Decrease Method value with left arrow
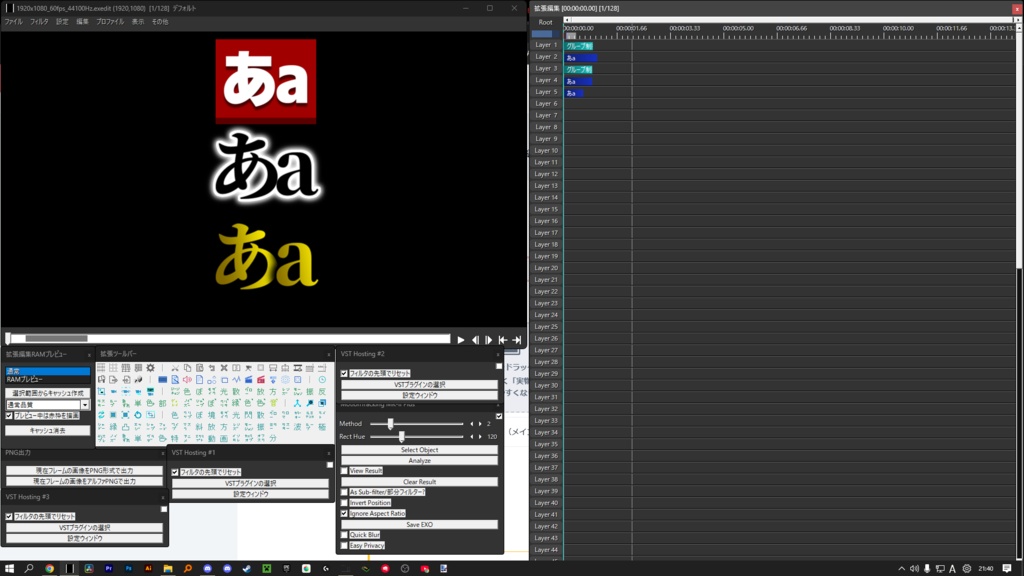Image resolution: width=1024 pixels, height=576 pixels. tap(472, 424)
